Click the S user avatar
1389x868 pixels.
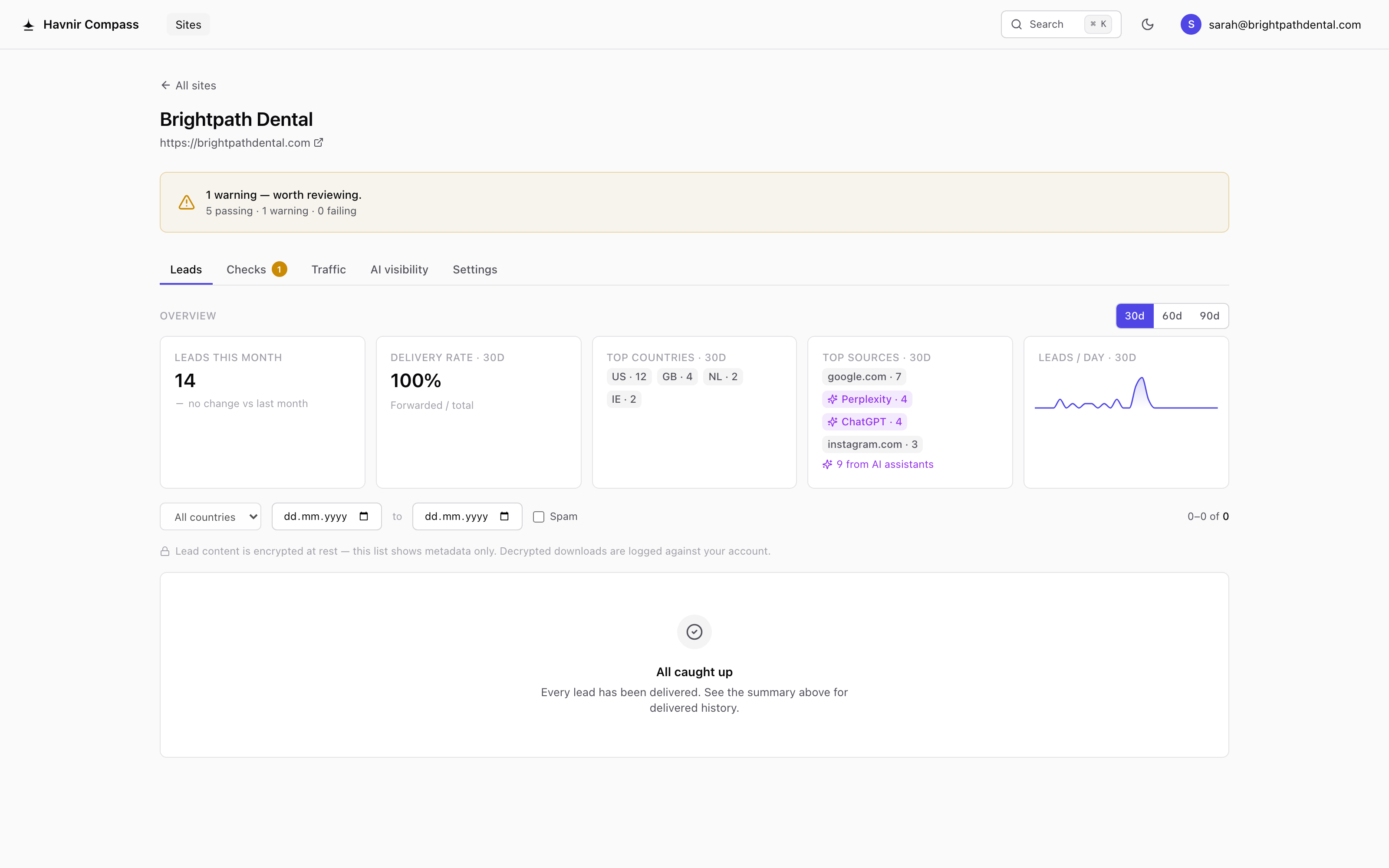coord(1191,24)
